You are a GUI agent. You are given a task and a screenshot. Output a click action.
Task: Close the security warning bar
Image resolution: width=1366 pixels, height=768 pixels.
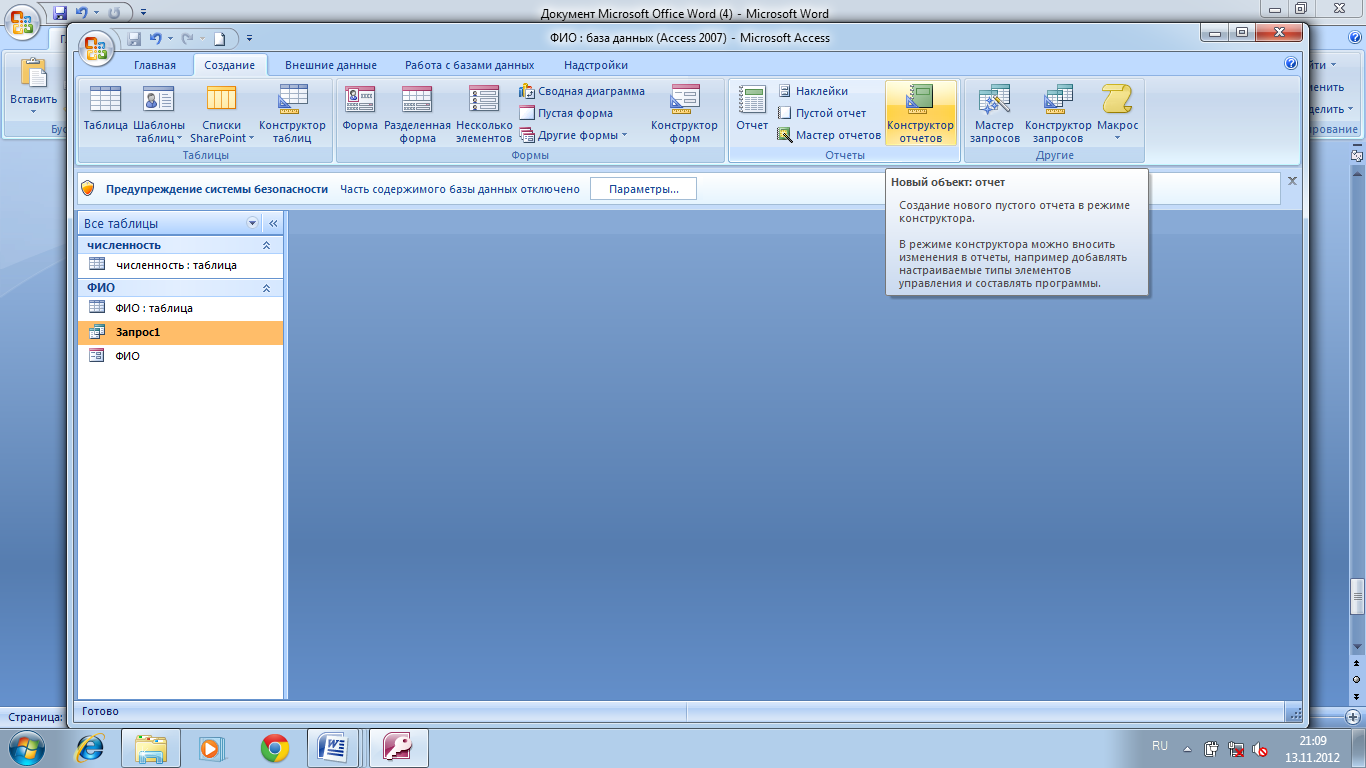click(1291, 181)
